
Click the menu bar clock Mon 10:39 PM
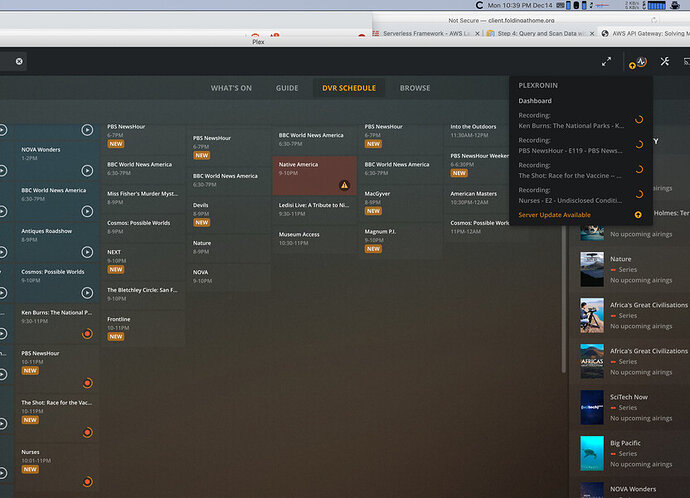520,5
